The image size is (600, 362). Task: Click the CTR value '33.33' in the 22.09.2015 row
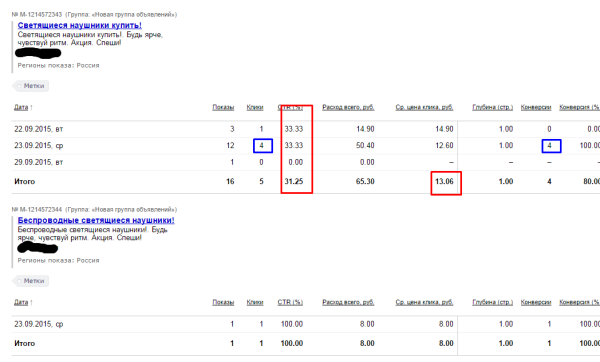[x=293, y=129]
